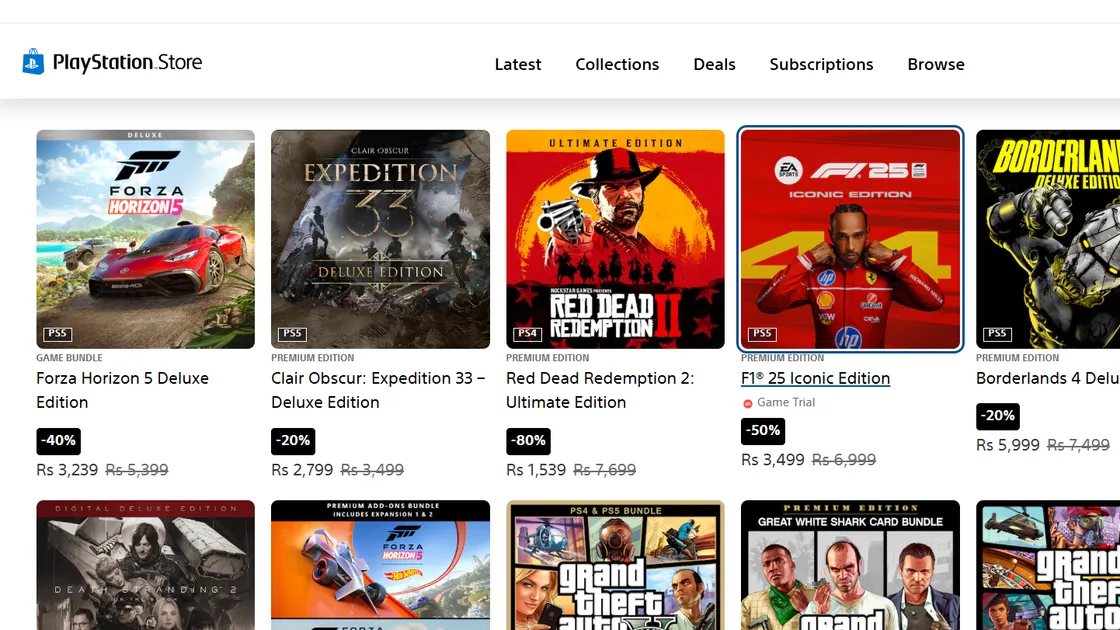
Task: Click PS5 badge on Expedition 33 cover
Action: pos(293,334)
